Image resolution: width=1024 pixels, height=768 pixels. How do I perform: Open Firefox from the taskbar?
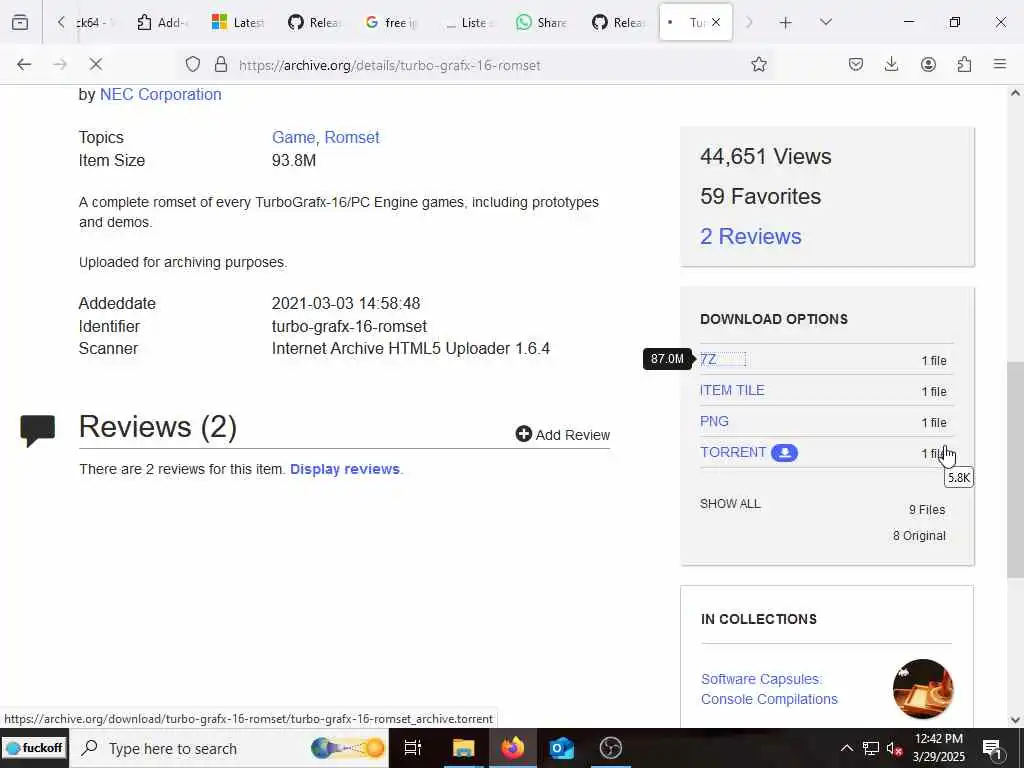(513, 748)
